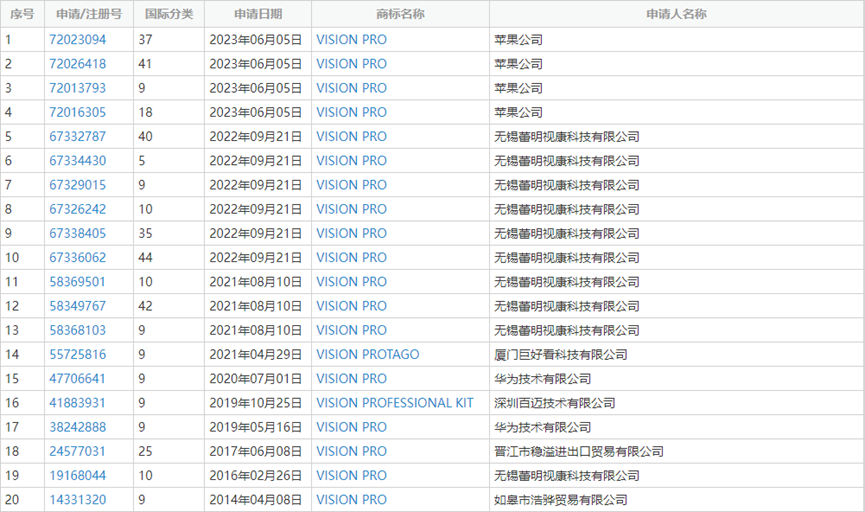Select 厦门巨好看科技有限公司 applicant cell

pyautogui.click(x=560, y=355)
